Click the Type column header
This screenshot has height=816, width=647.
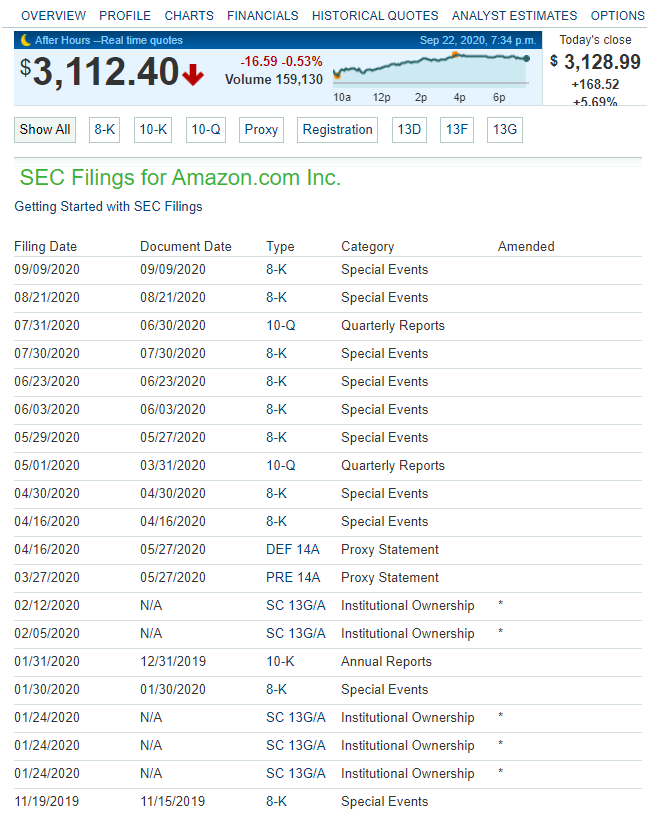click(x=280, y=246)
